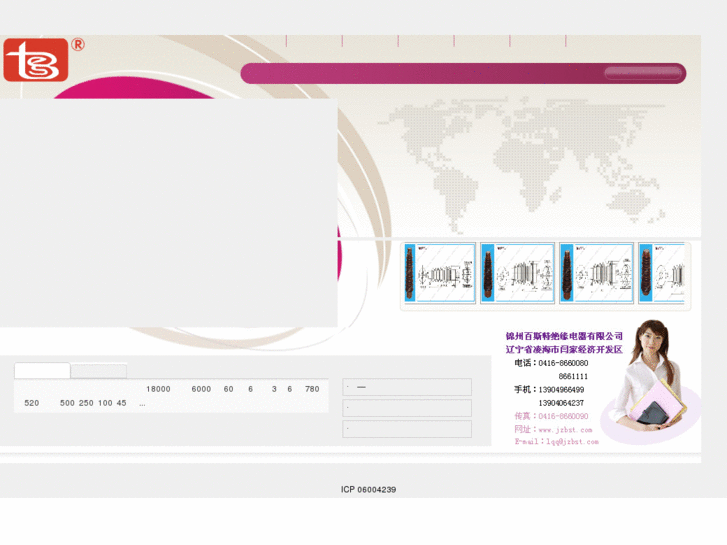Click the website address www.jzbst.com
The image size is (727, 545).
tap(565, 430)
